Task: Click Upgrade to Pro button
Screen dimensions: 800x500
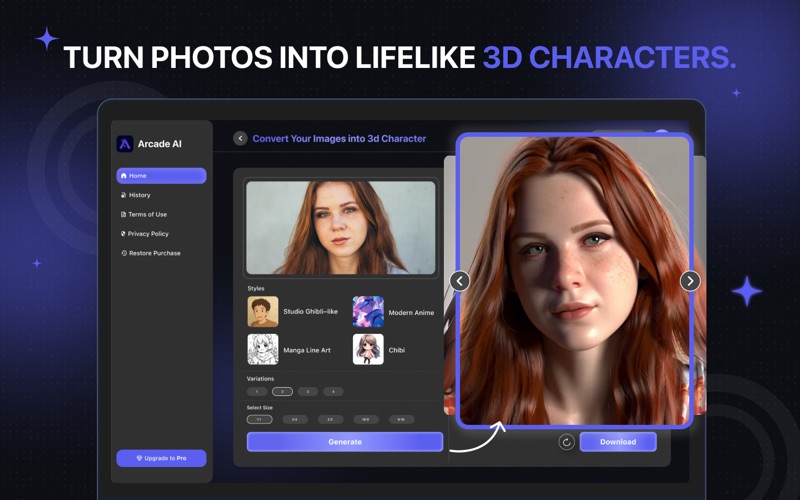Action: pos(161,458)
